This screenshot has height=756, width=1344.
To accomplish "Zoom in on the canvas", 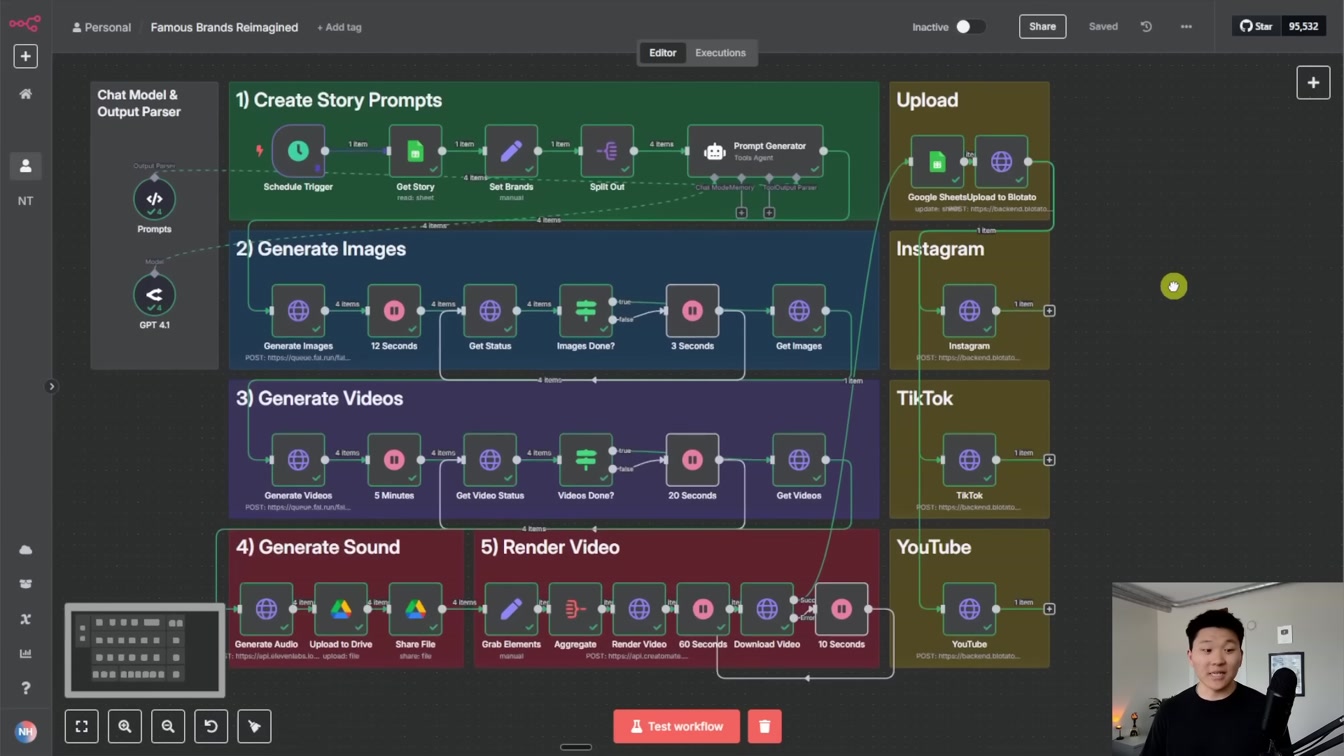I will 125,726.
